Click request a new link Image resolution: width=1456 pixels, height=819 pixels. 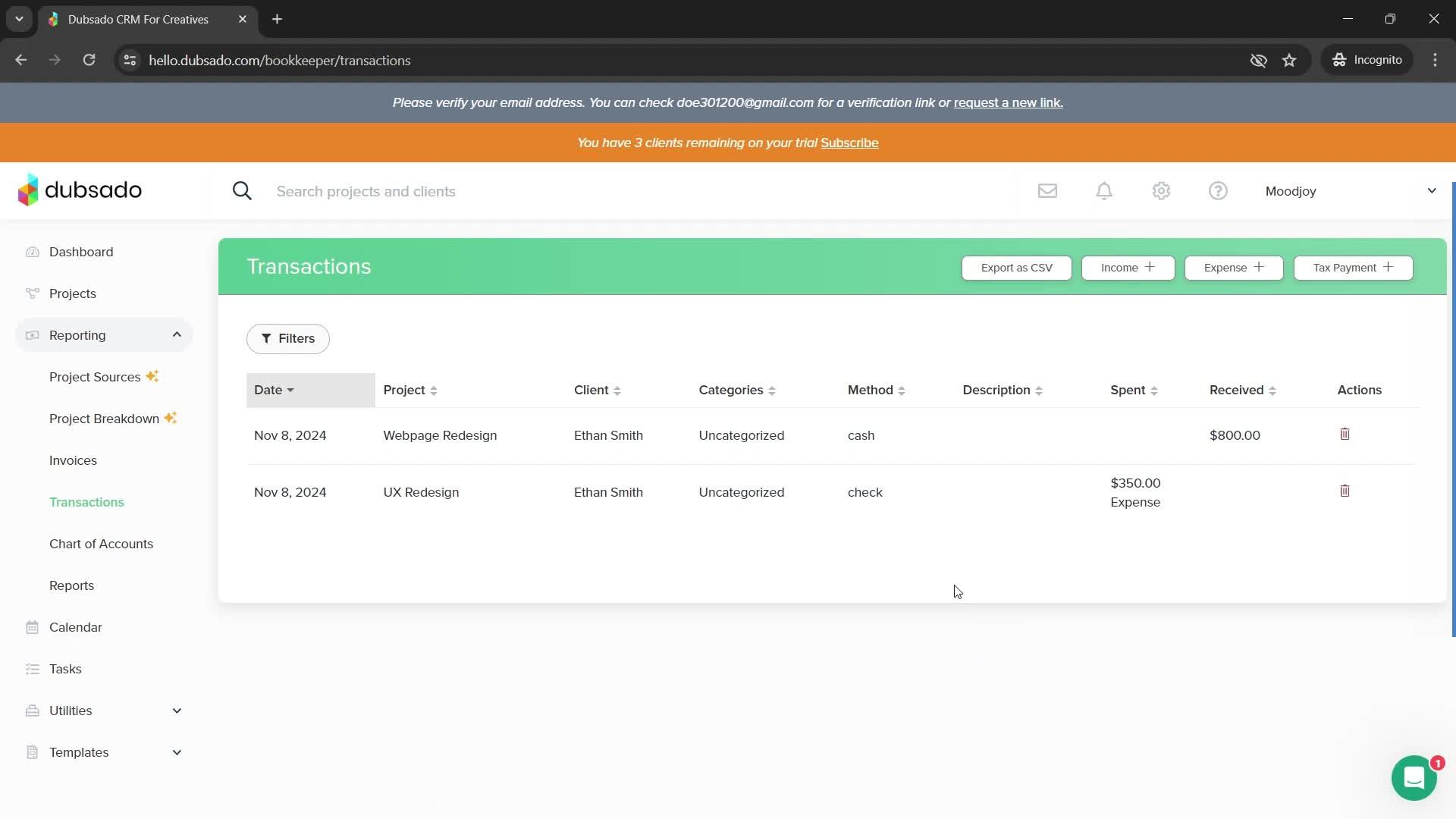click(x=1008, y=102)
